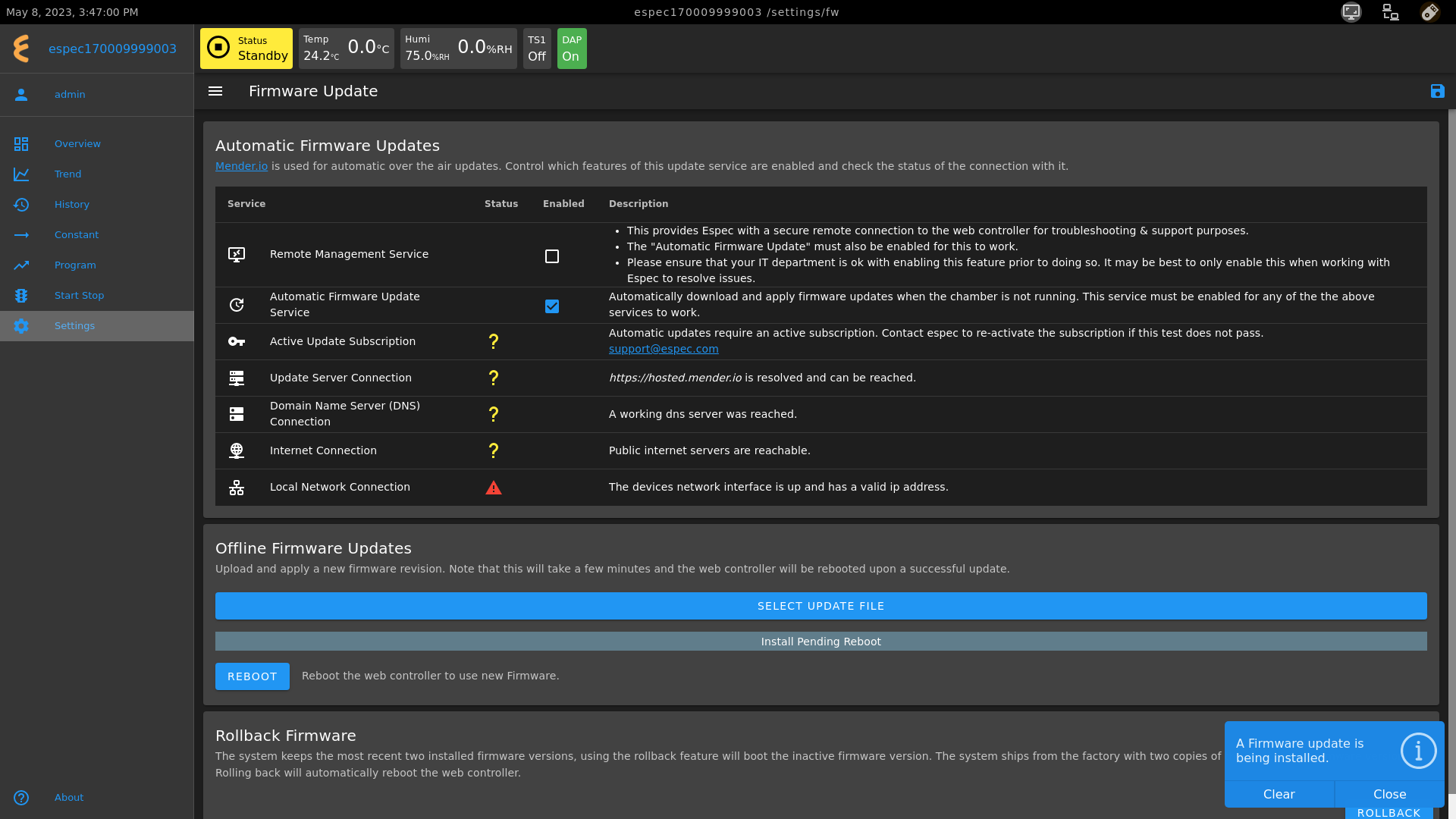Open the support@espec.com email link
The image size is (1456, 819).
click(x=664, y=349)
